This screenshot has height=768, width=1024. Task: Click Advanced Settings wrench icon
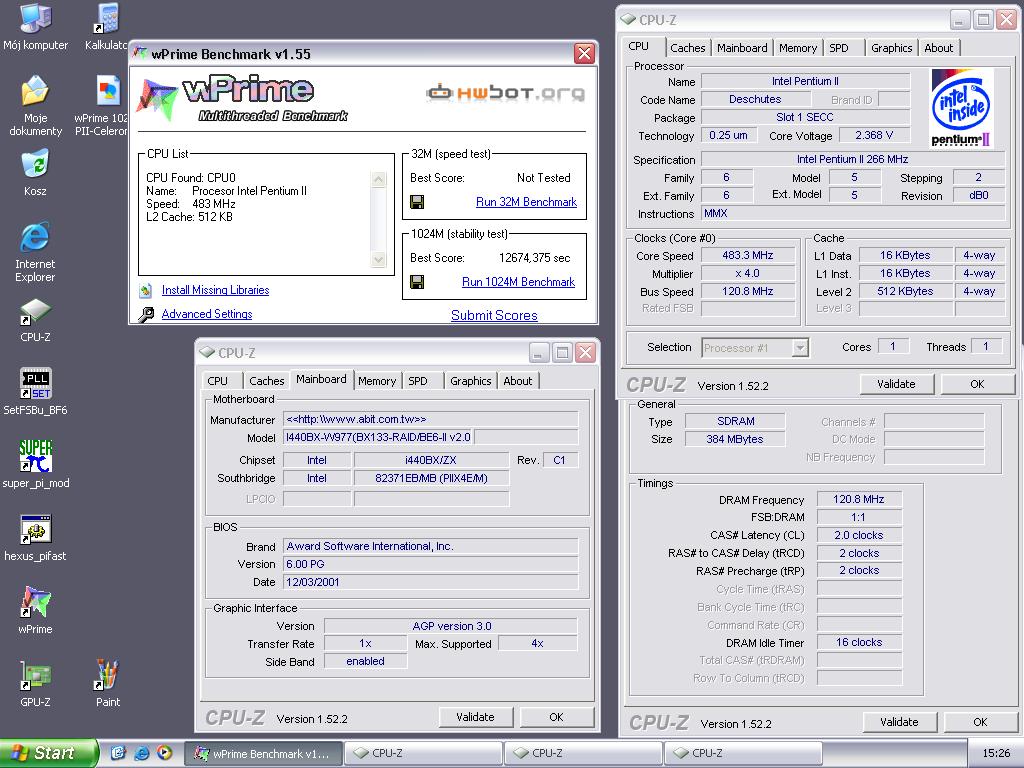coord(146,314)
